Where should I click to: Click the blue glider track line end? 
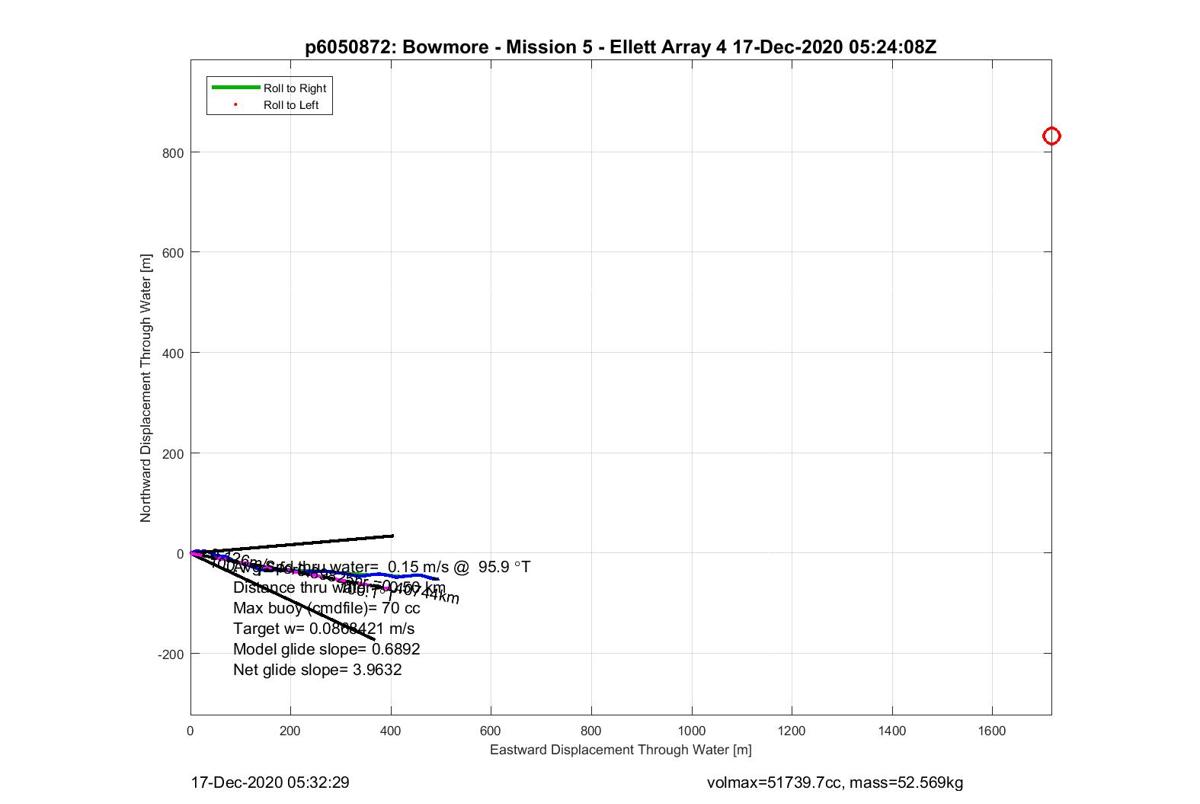tap(436, 578)
